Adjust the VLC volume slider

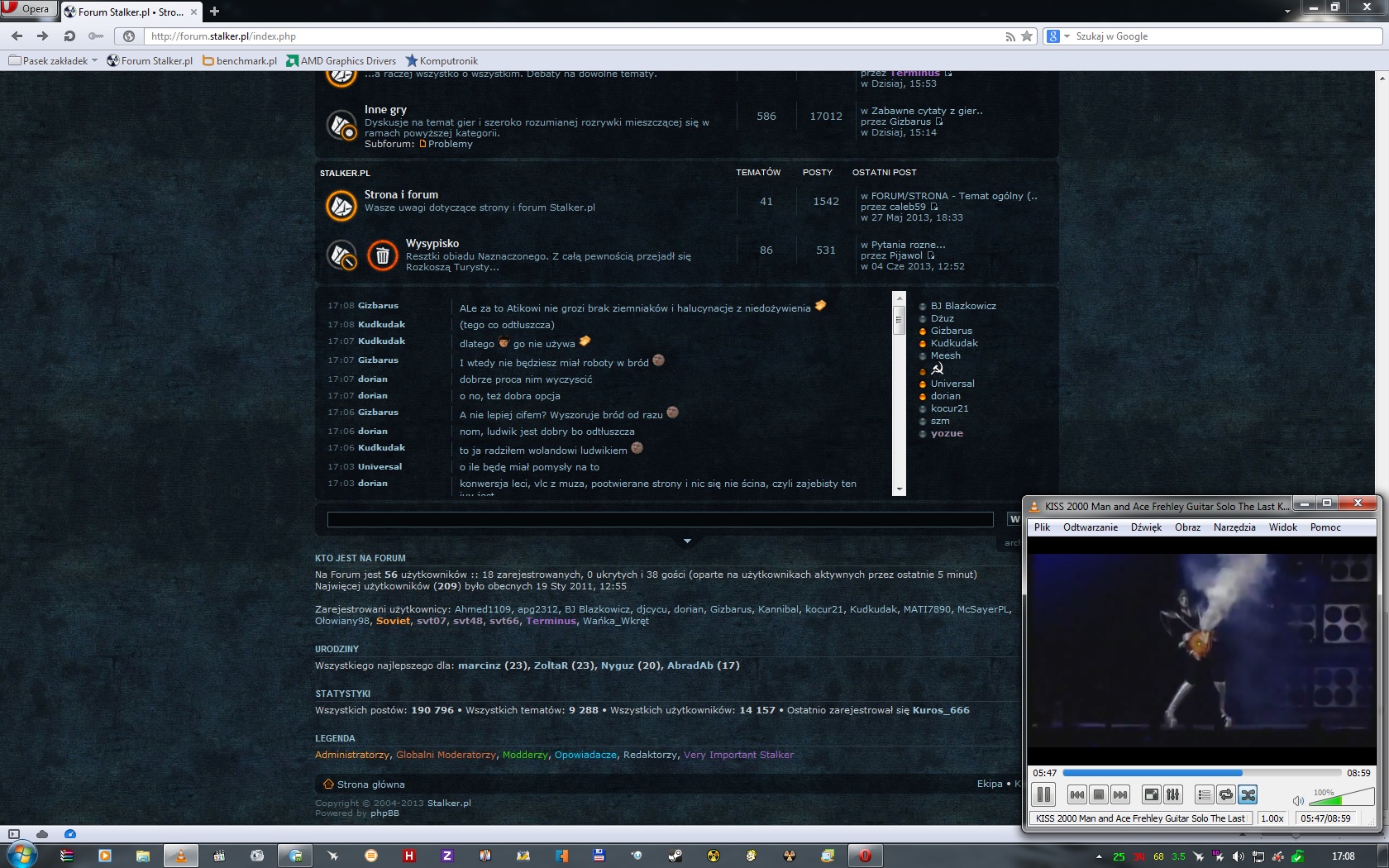1340,797
